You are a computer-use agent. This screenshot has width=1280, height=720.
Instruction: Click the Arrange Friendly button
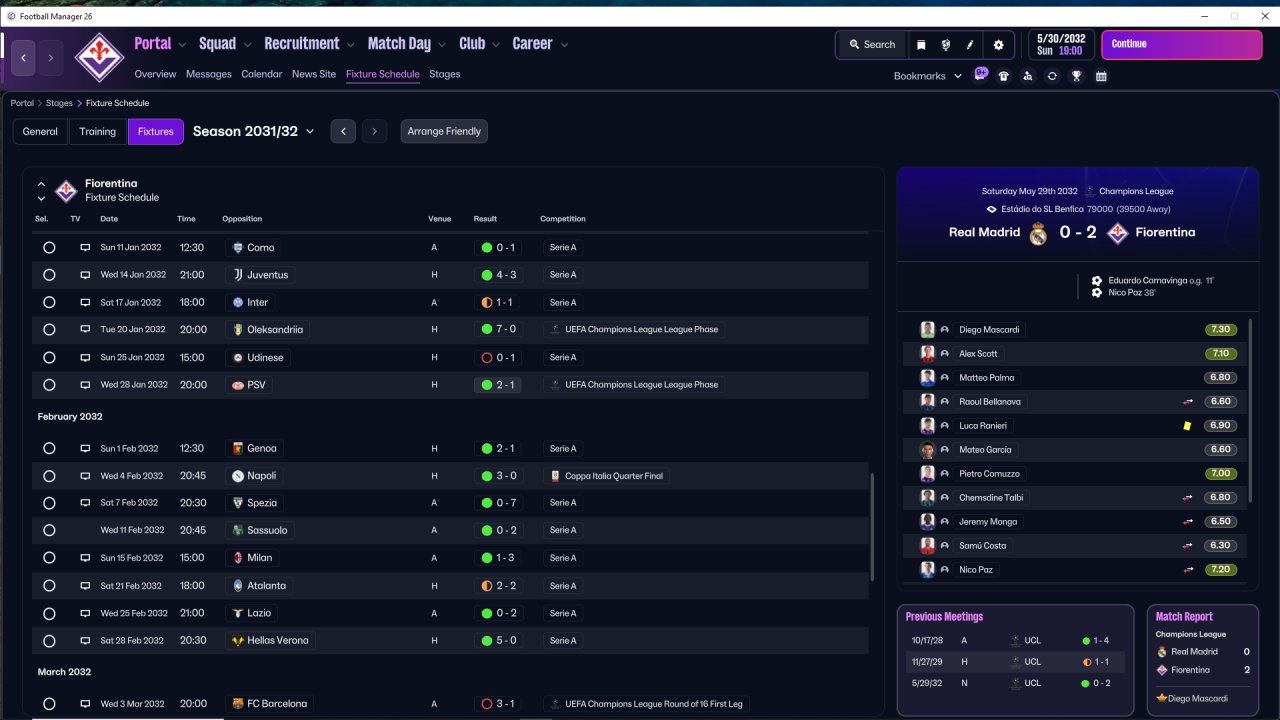(444, 131)
